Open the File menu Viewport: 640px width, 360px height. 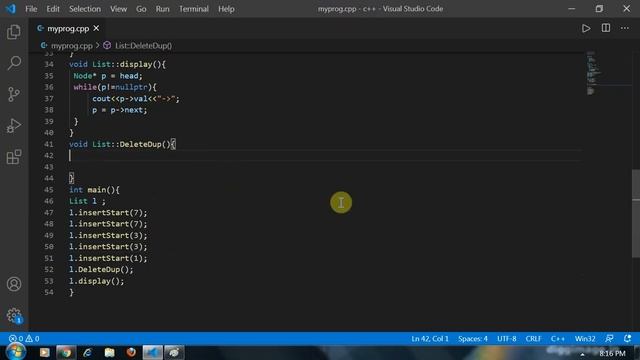pos(31,9)
